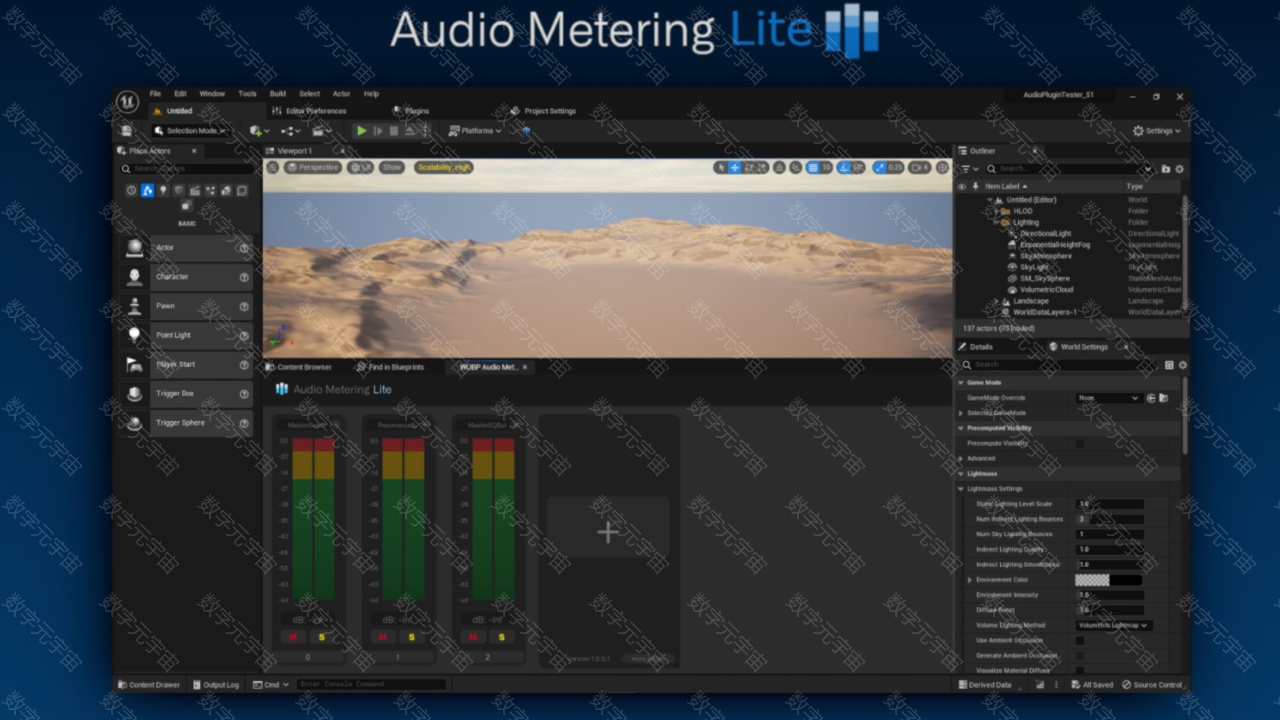
Task: Click the console command input field
Action: pos(371,685)
